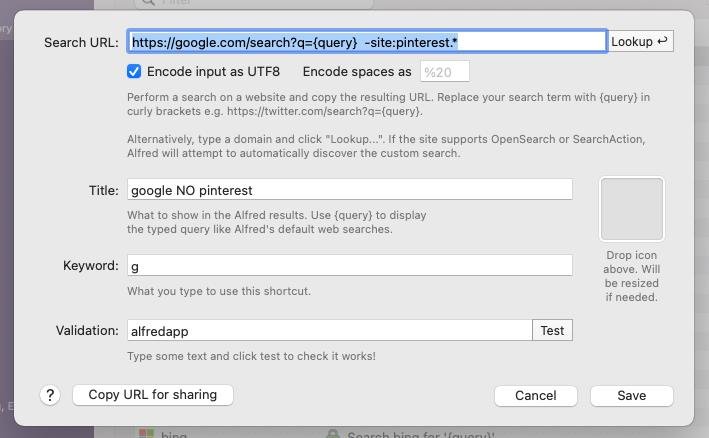
Task: Click the Validation text field
Action: coord(329,330)
